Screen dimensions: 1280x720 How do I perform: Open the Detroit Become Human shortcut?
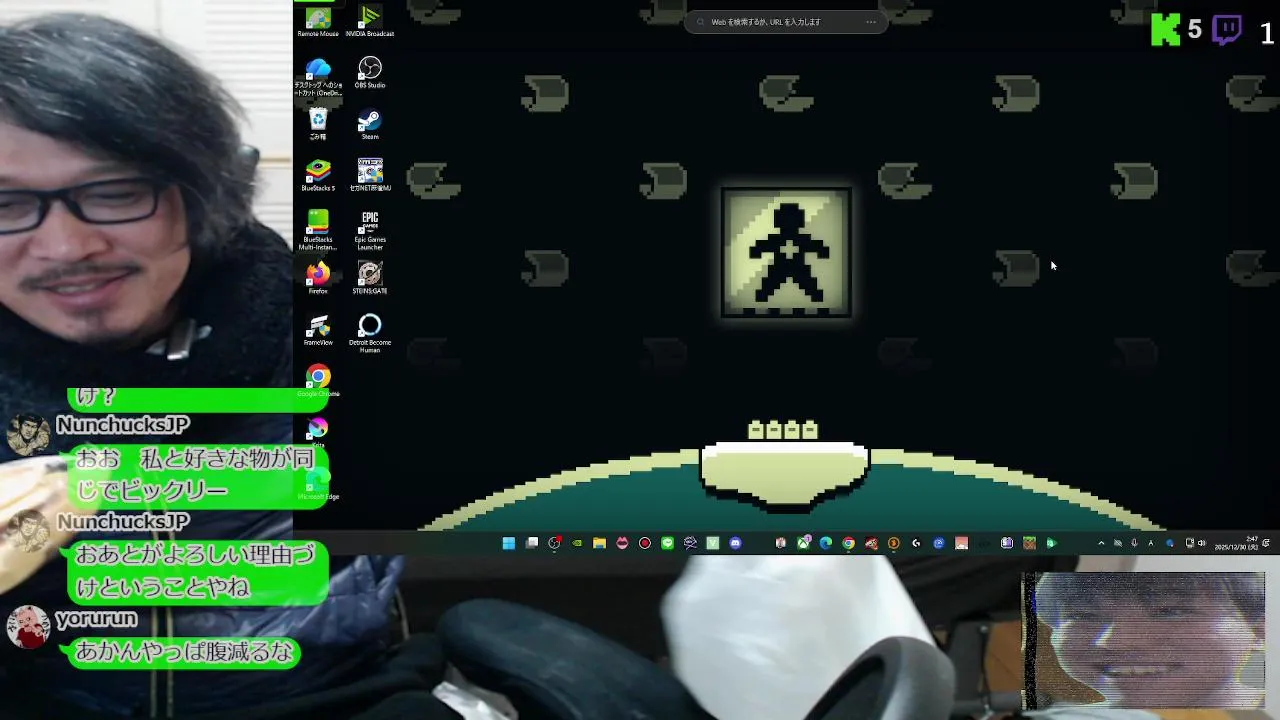tap(370, 333)
